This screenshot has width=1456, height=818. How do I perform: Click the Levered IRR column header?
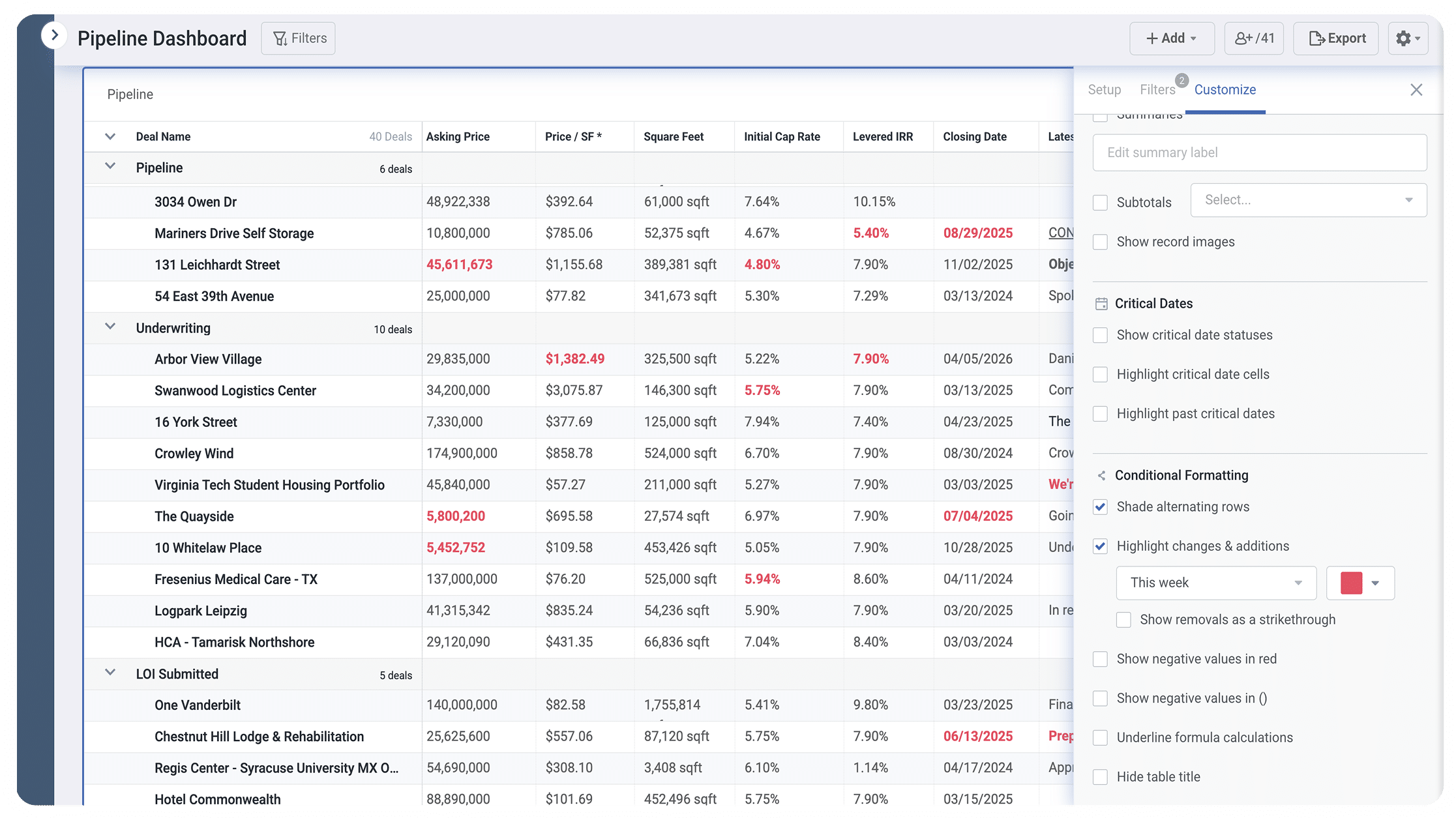883,137
